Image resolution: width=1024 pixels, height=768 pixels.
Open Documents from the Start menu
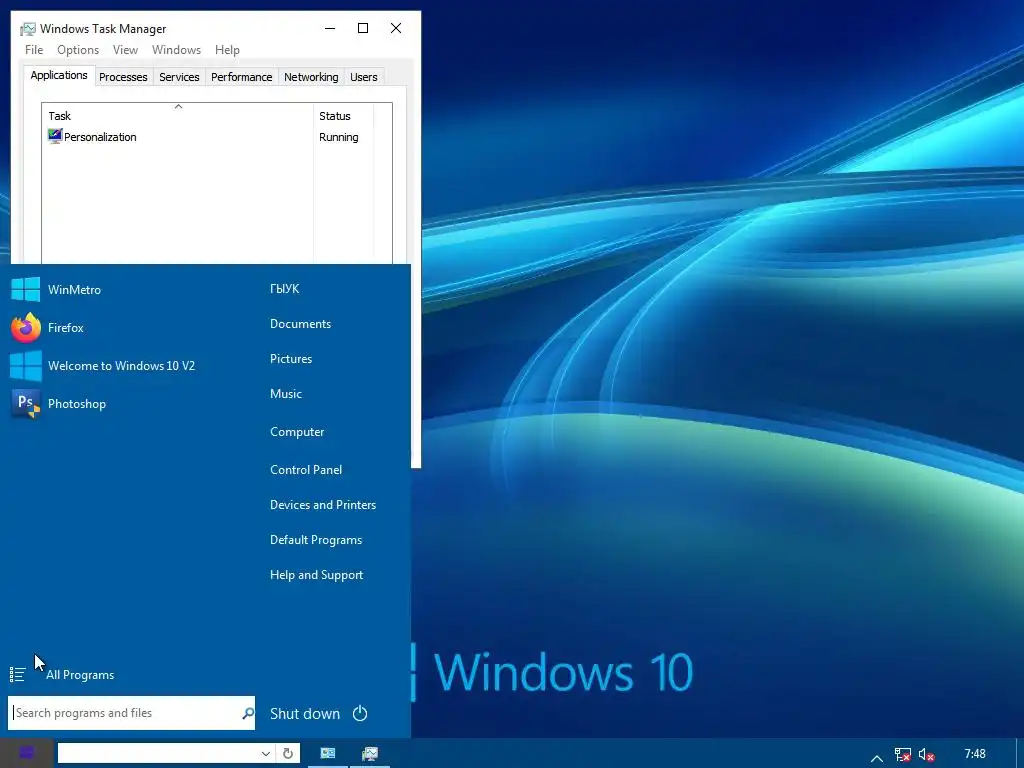[x=300, y=324]
